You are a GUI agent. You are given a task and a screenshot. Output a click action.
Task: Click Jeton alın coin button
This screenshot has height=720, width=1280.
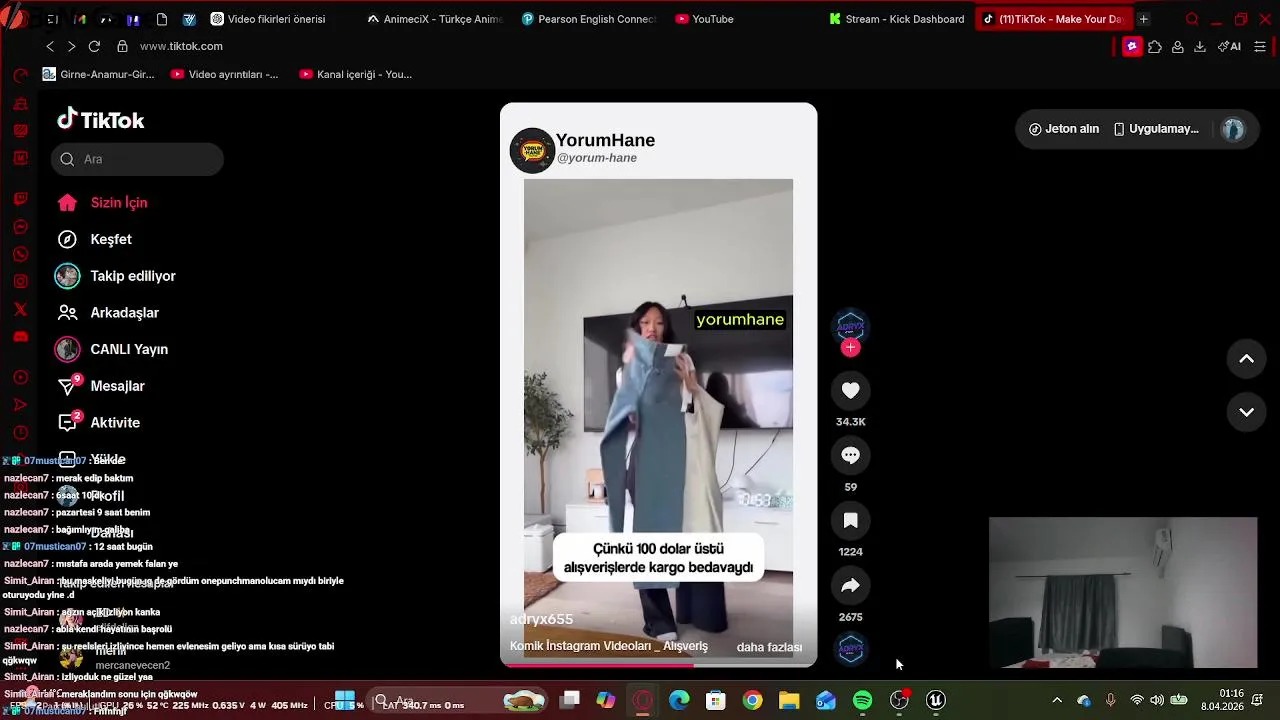[x=1064, y=129]
